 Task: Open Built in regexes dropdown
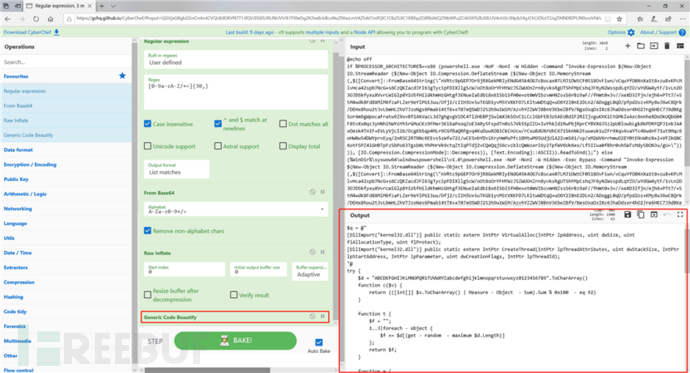click(x=235, y=59)
